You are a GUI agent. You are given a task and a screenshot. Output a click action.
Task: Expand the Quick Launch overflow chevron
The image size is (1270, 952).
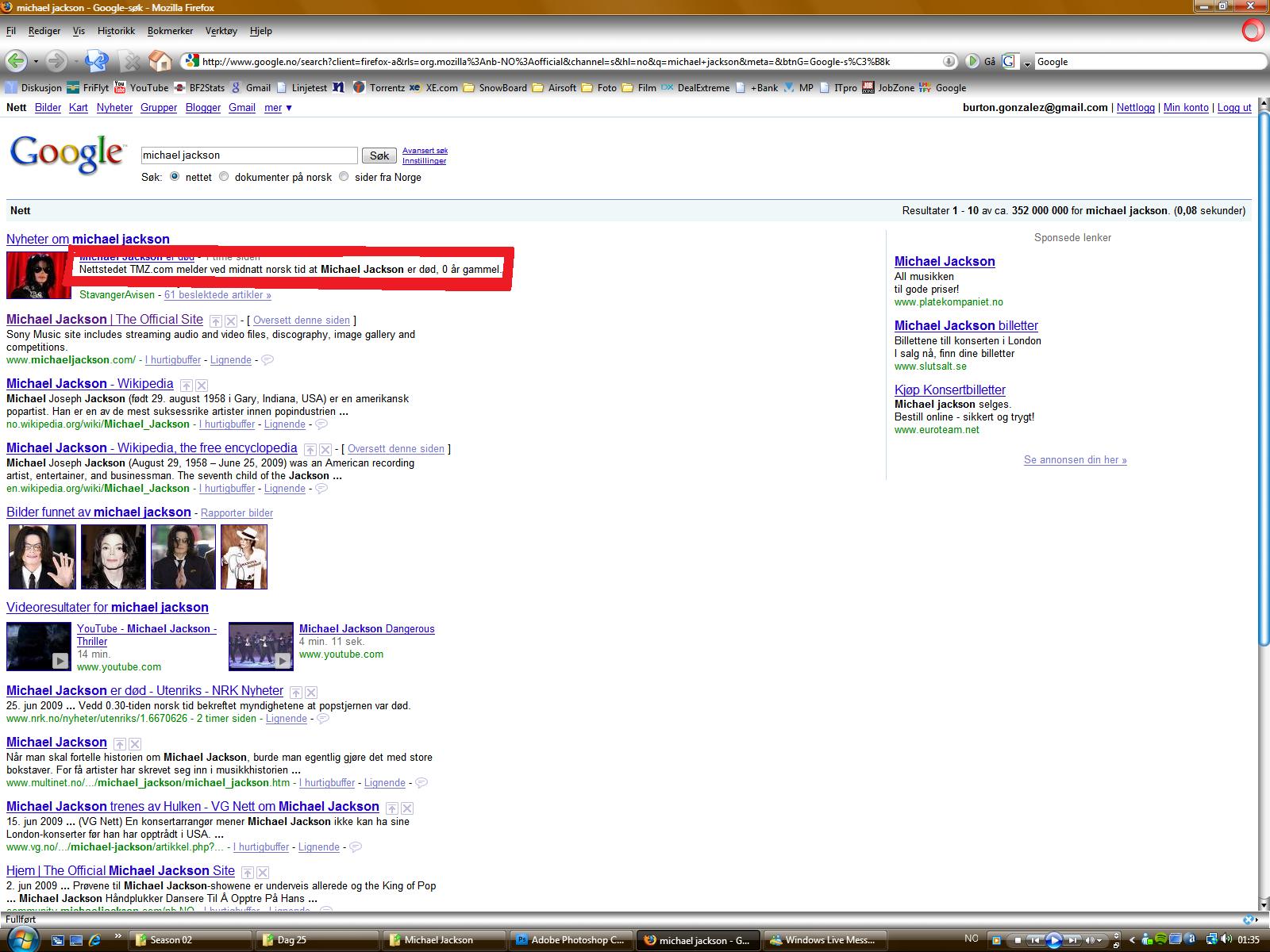[x=118, y=935]
